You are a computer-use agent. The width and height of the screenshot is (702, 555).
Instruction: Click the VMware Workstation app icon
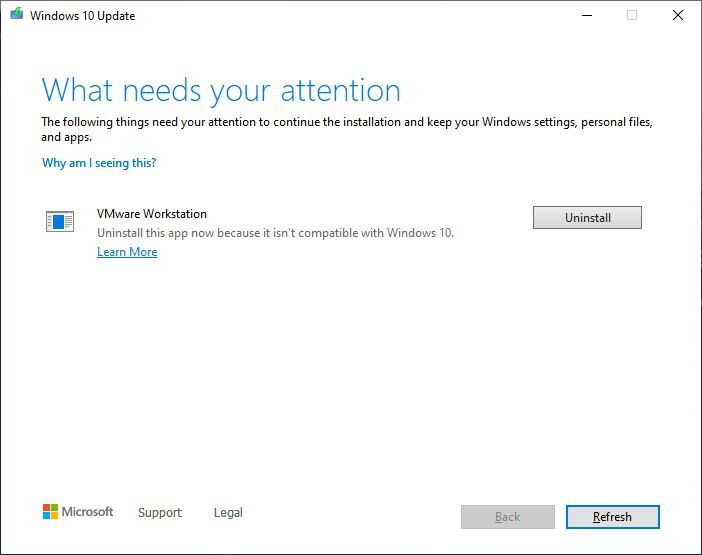coord(60,221)
